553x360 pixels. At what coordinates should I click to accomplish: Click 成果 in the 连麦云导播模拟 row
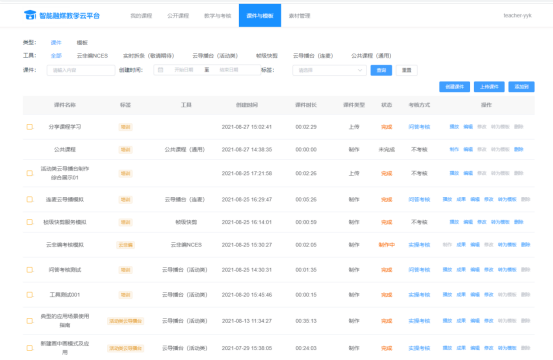coord(461,199)
